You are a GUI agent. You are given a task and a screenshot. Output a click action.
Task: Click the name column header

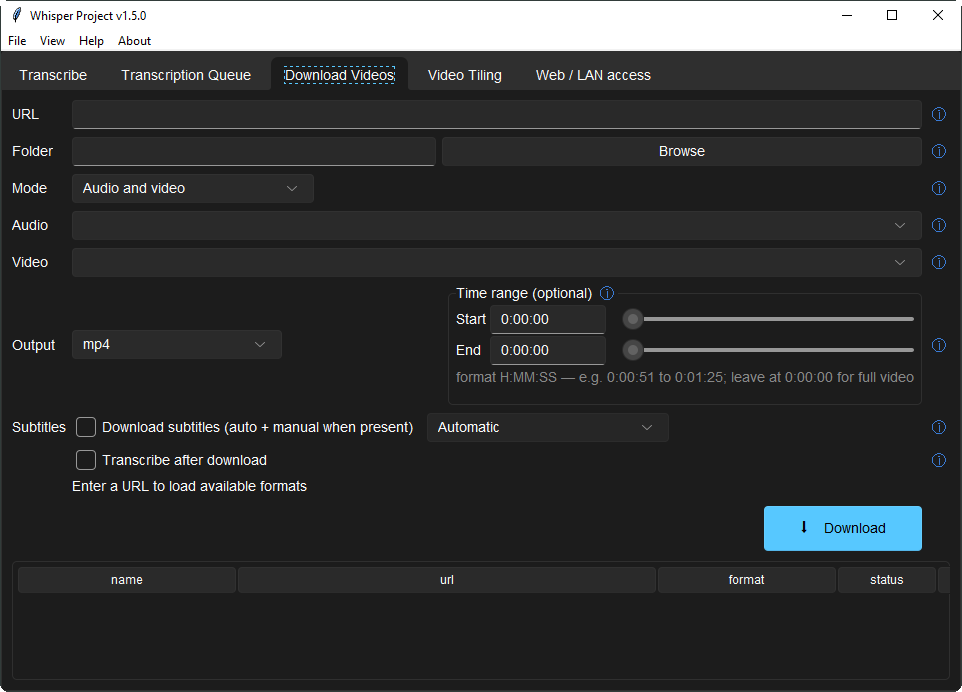[x=127, y=580]
